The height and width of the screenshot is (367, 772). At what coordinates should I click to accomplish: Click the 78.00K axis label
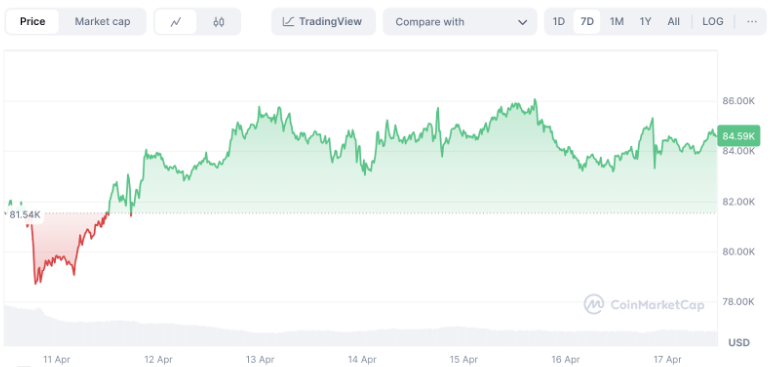click(x=739, y=301)
